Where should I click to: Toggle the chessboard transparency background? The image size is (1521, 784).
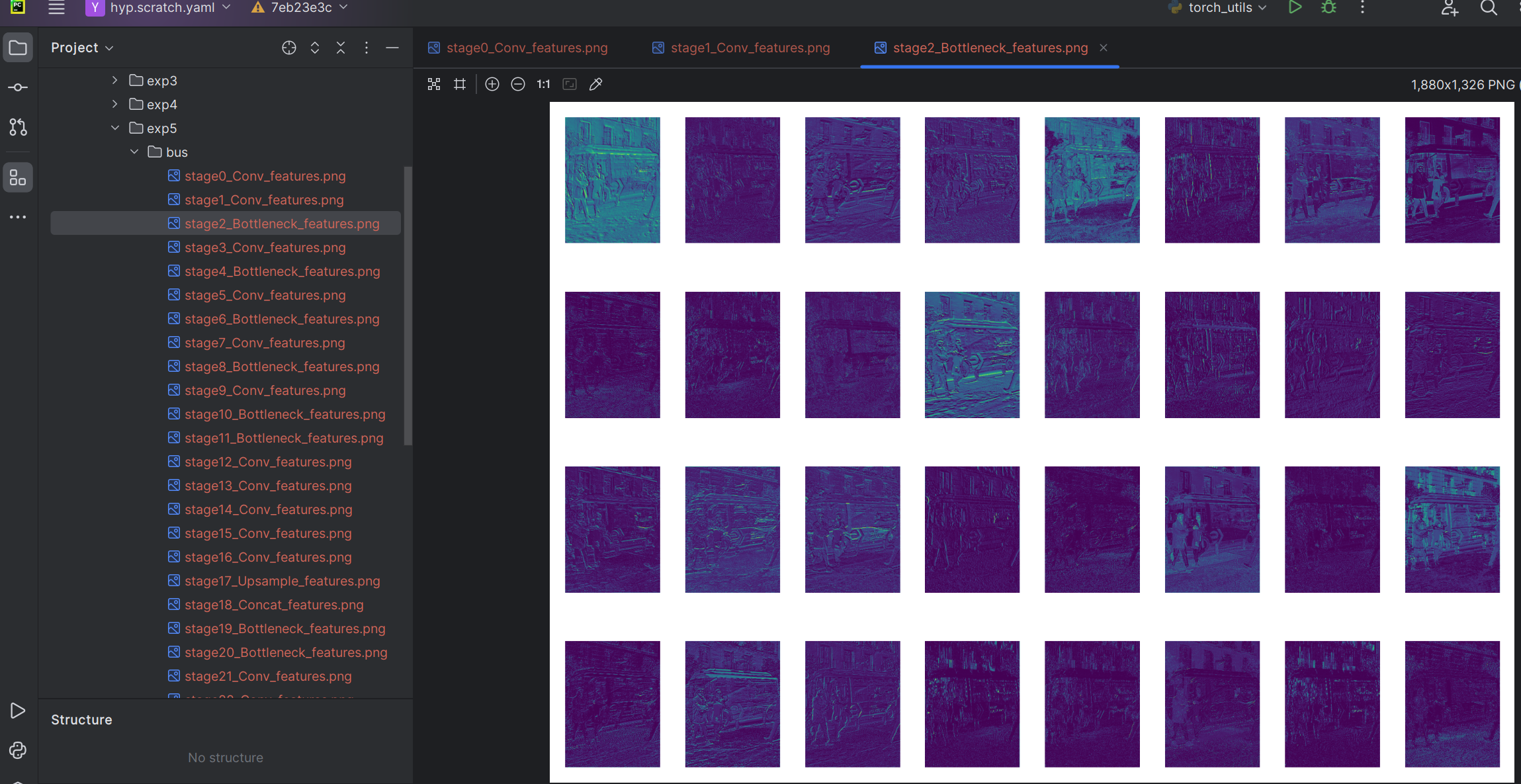[x=434, y=84]
